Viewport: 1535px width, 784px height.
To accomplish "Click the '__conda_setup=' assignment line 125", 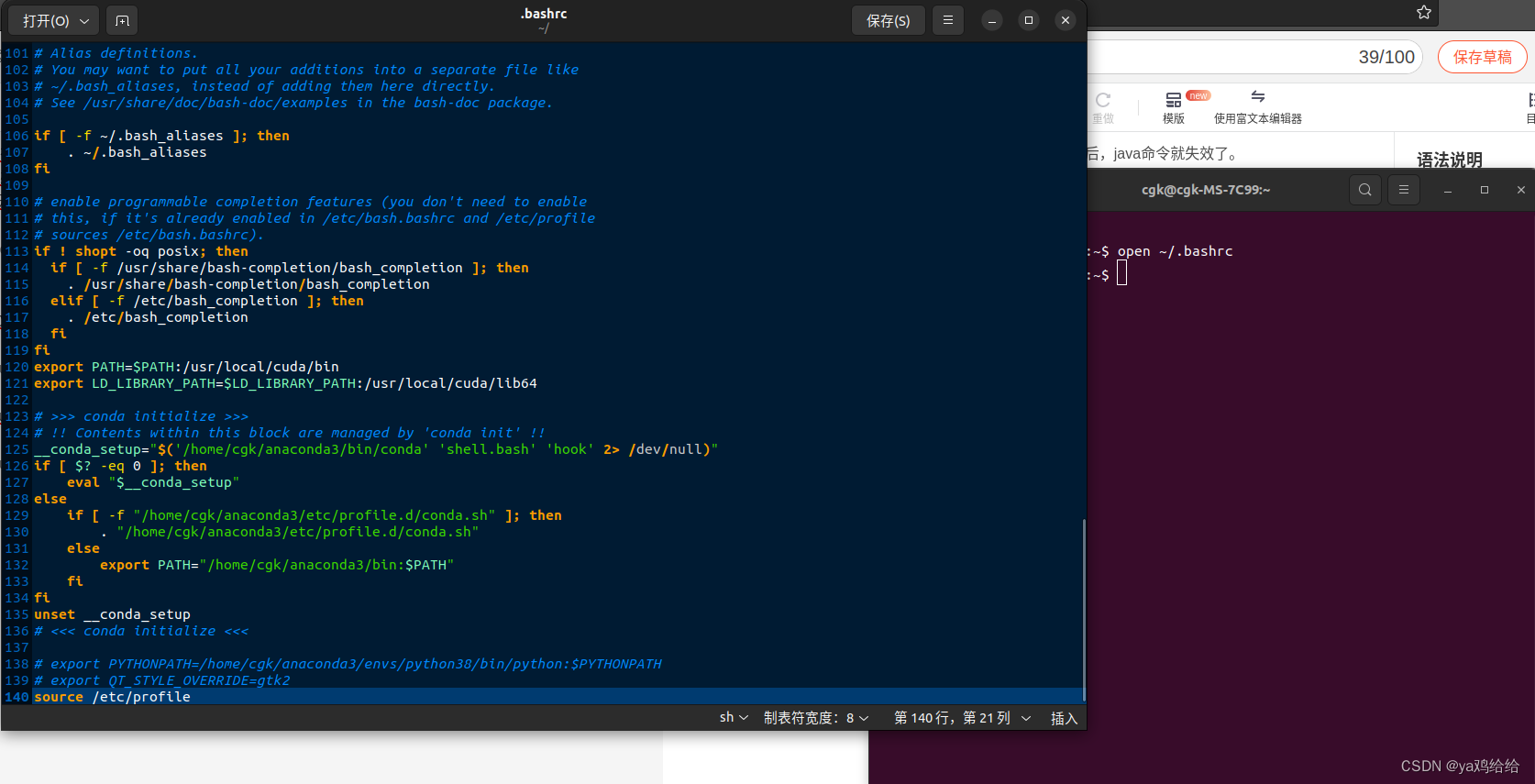I will 376,449.
